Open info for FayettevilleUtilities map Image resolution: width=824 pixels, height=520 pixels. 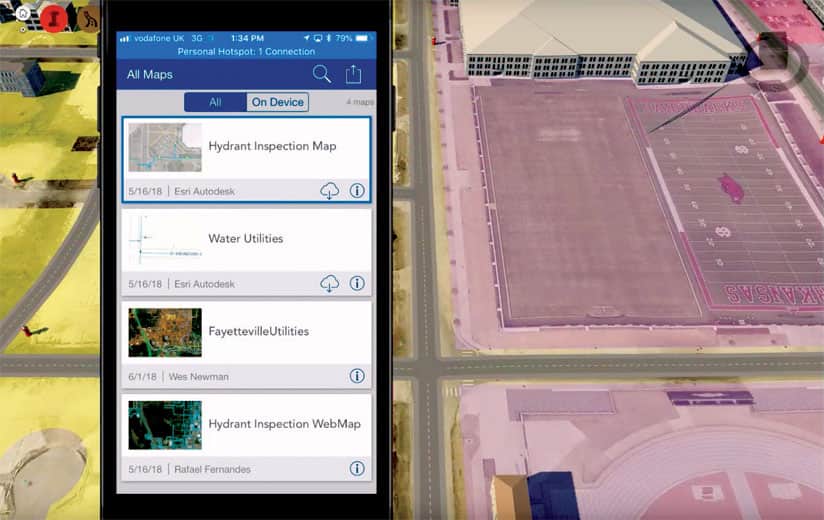coord(357,376)
